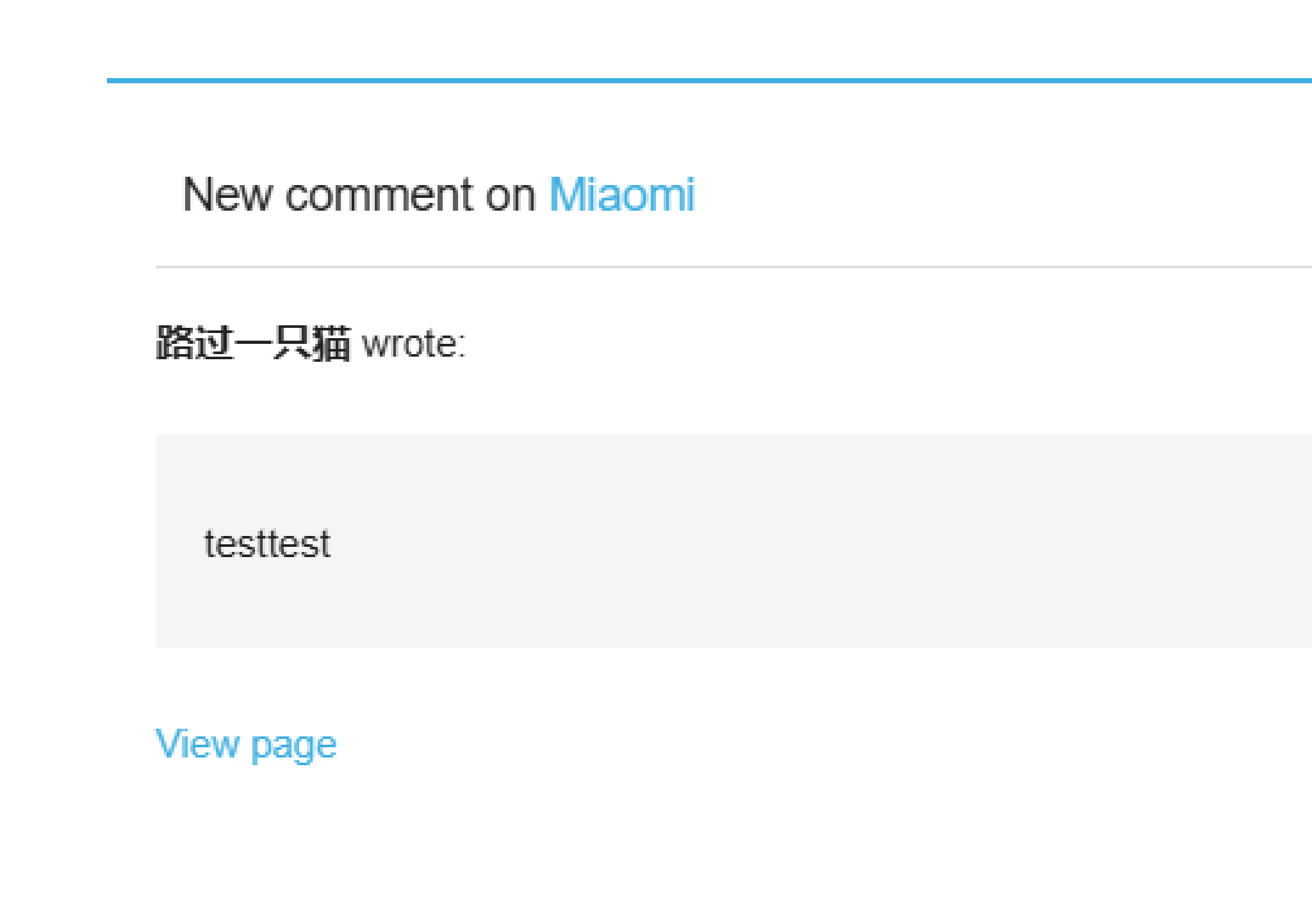Click the testtest comment text

(267, 544)
